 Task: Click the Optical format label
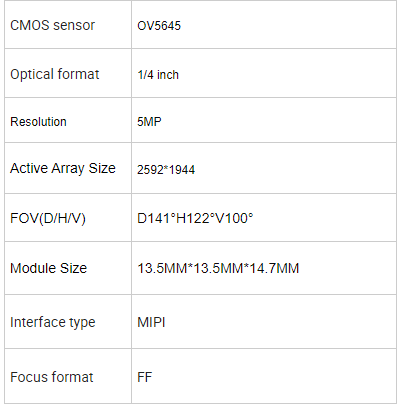(55, 74)
